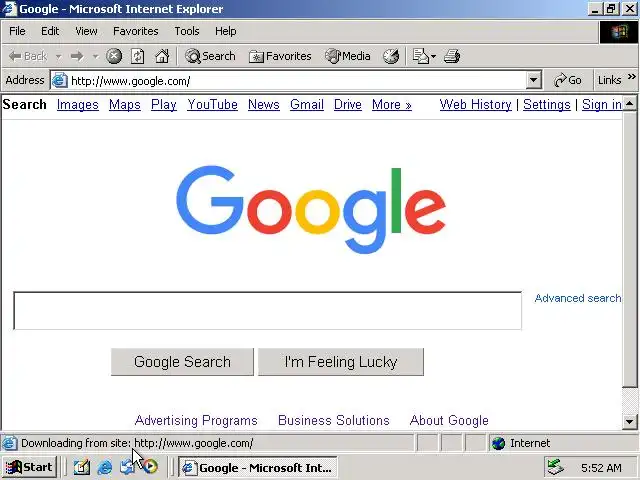Open the Media pane from the toolbar
640x480 pixels.
(348, 56)
